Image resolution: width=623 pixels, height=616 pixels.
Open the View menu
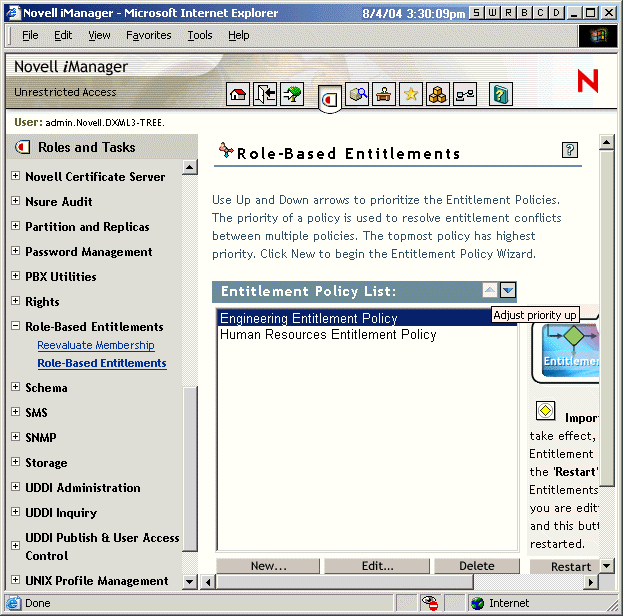(x=99, y=35)
